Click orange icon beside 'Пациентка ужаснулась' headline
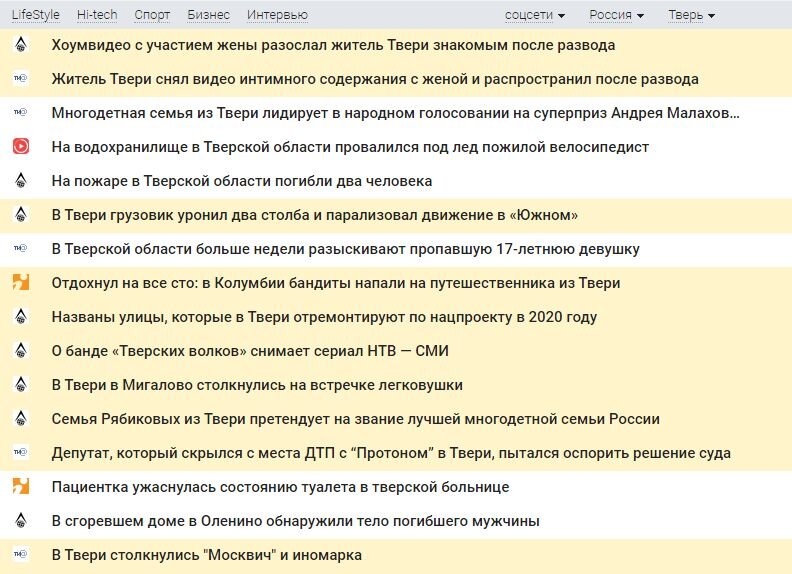Image resolution: width=792 pixels, height=574 pixels. 21,486
